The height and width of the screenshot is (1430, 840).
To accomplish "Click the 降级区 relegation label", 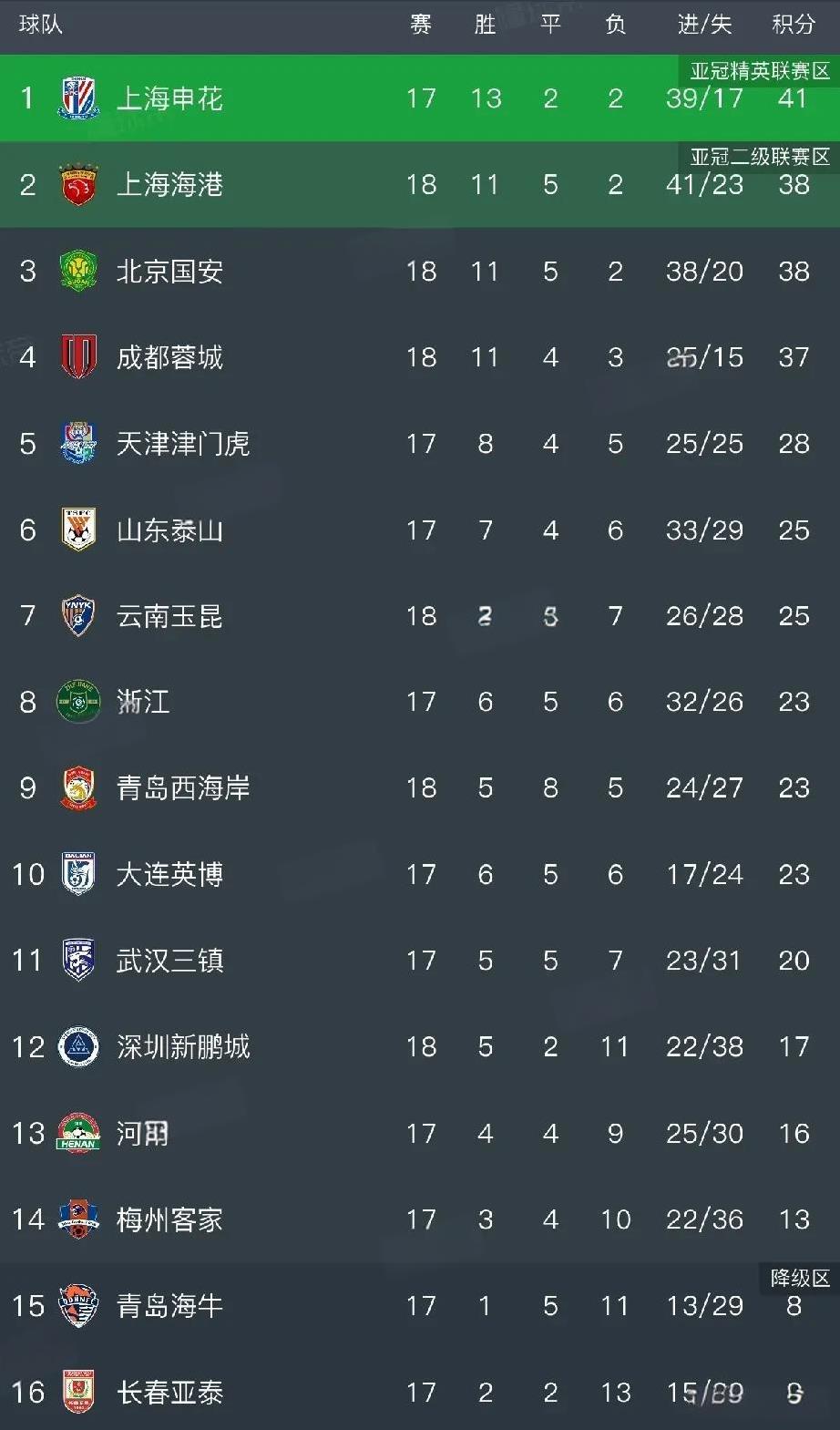I will 799,1278.
